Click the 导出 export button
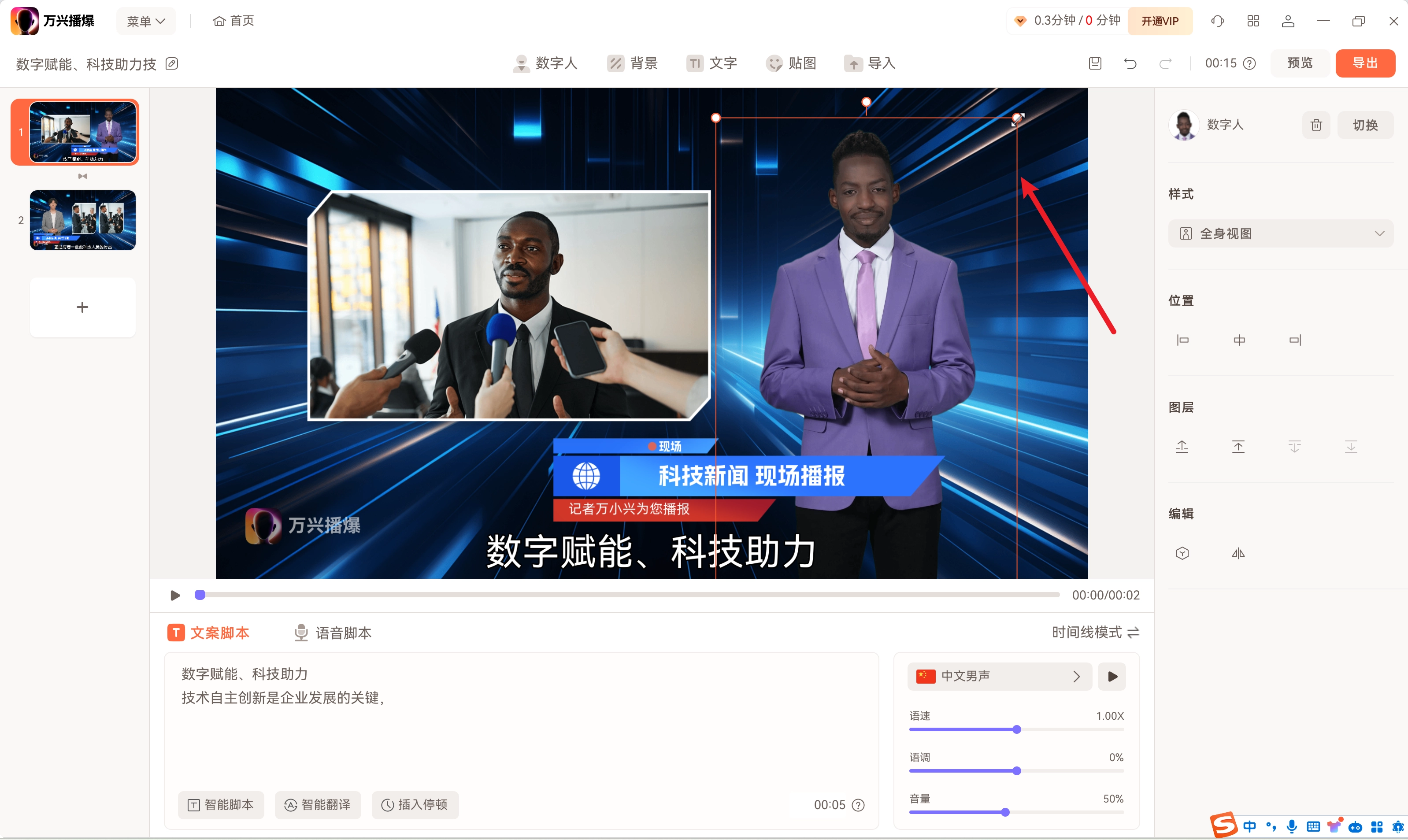1408x840 pixels. point(1364,63)
